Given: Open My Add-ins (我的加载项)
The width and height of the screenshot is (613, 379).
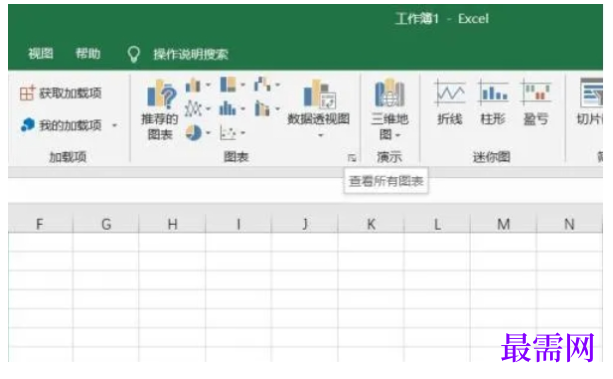Looking at the screenshot, I should (x=61, y=125).
